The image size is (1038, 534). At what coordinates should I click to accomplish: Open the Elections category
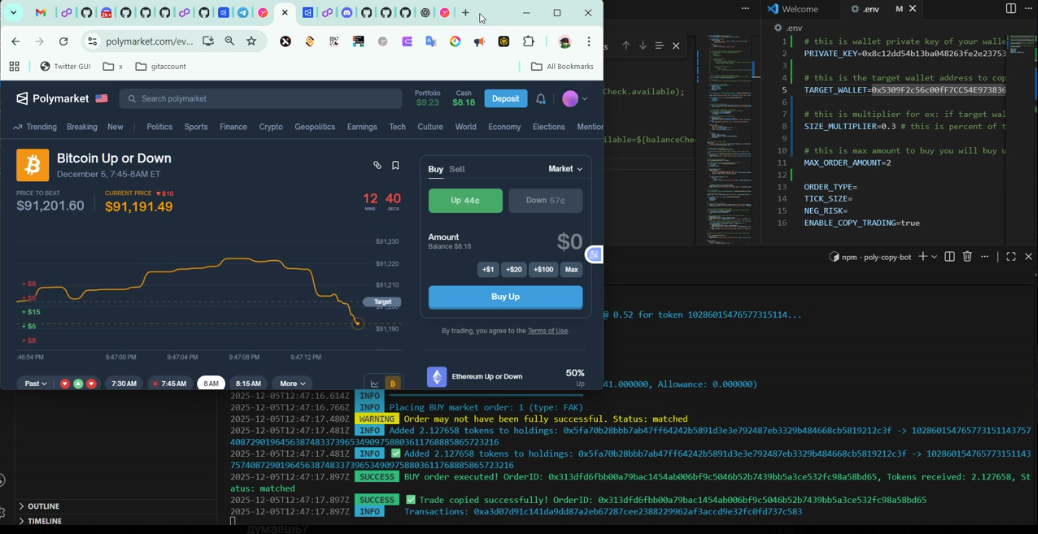pyautogui.click(x=549, y=126)
